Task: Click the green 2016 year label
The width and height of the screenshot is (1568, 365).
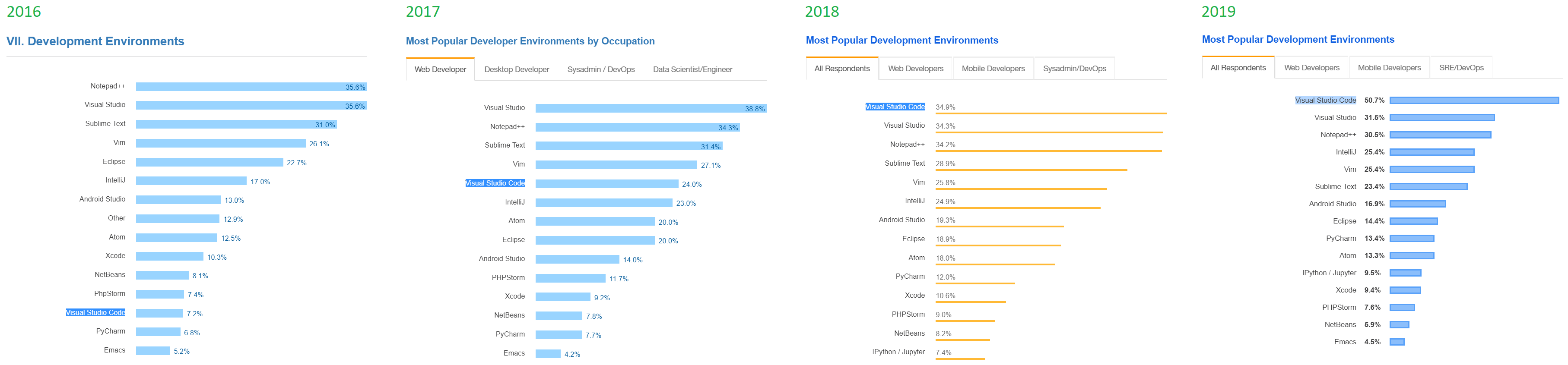Action: click(24, 12)
